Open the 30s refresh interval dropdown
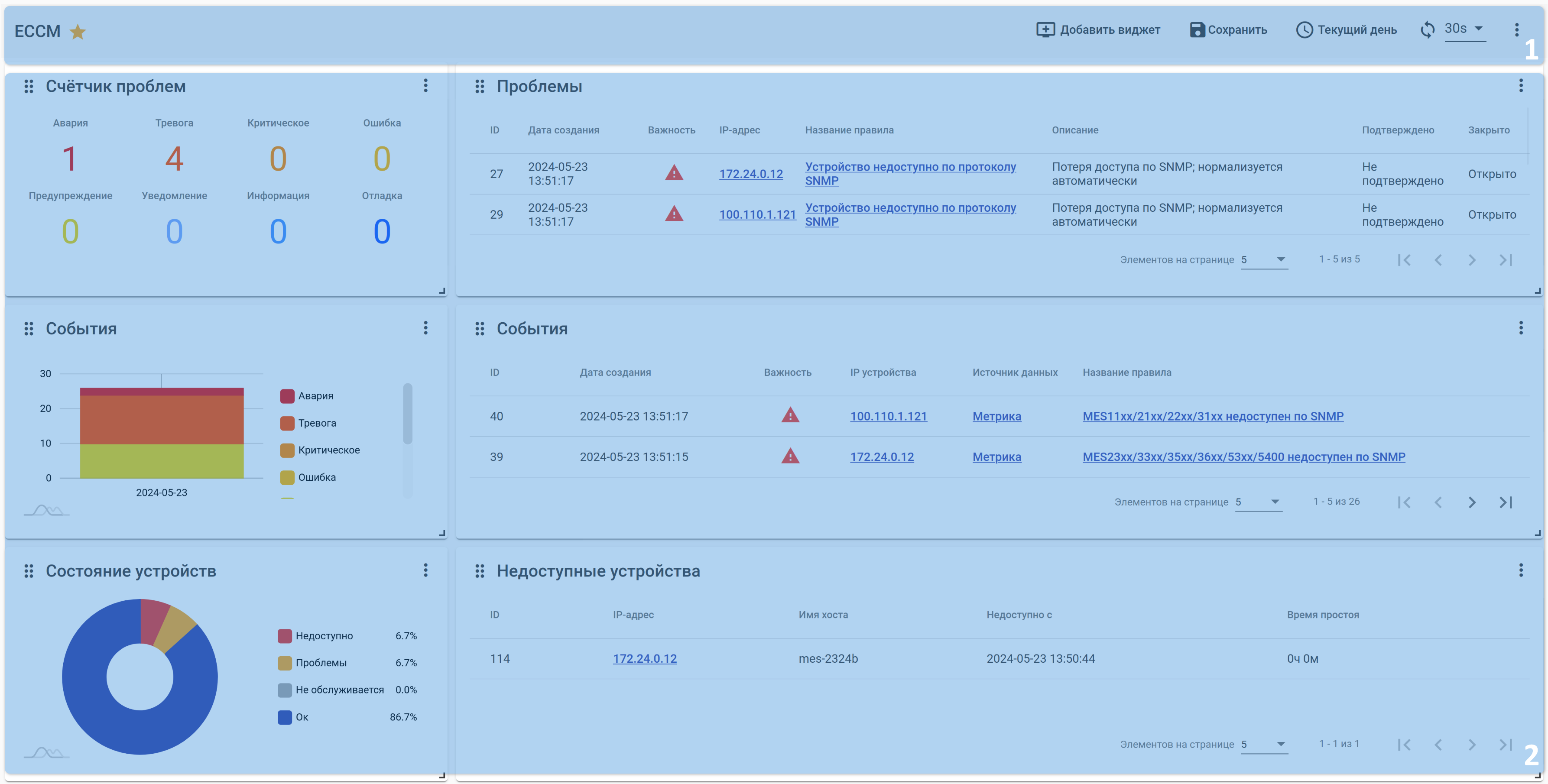Screen dimensions: 1548x784 pos(1464,29)
